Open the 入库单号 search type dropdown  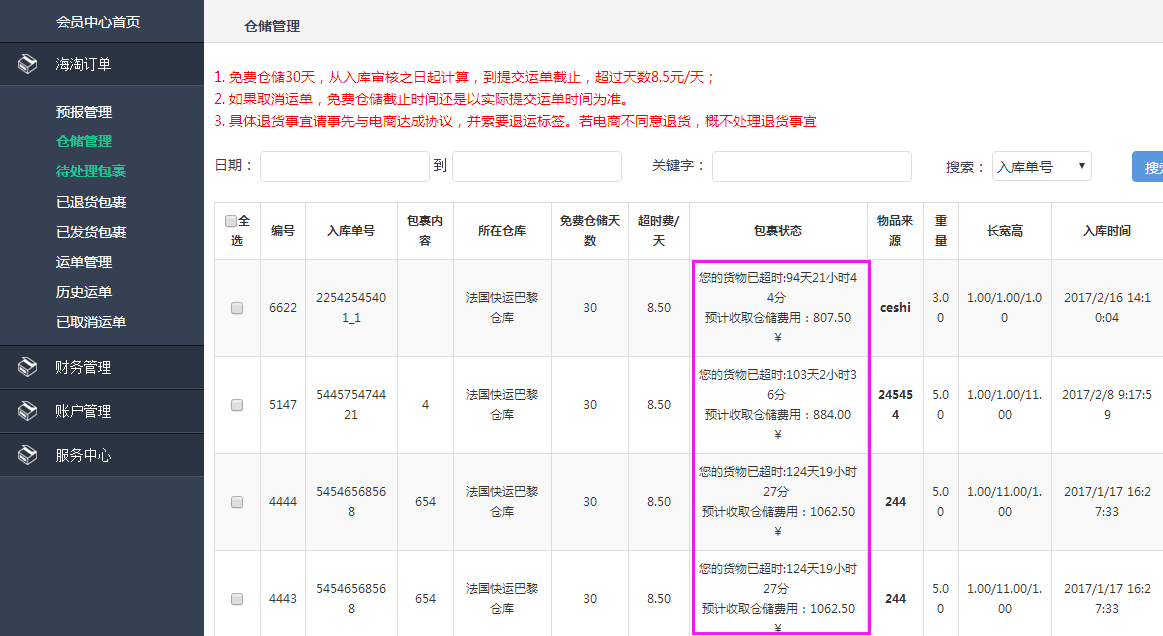[1041, 167]
